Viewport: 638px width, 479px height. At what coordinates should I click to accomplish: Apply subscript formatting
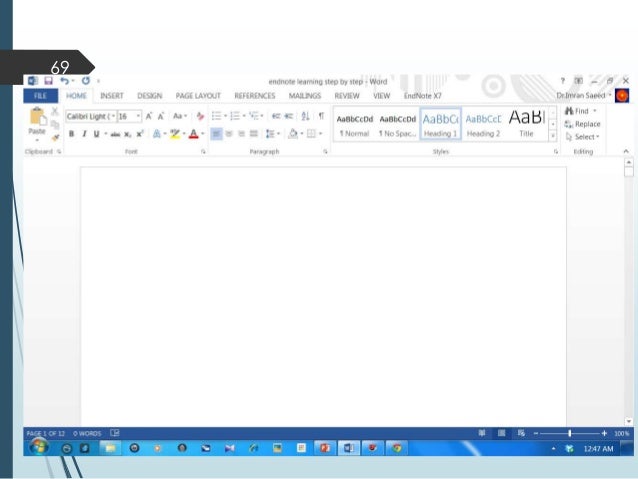[128, 134]
